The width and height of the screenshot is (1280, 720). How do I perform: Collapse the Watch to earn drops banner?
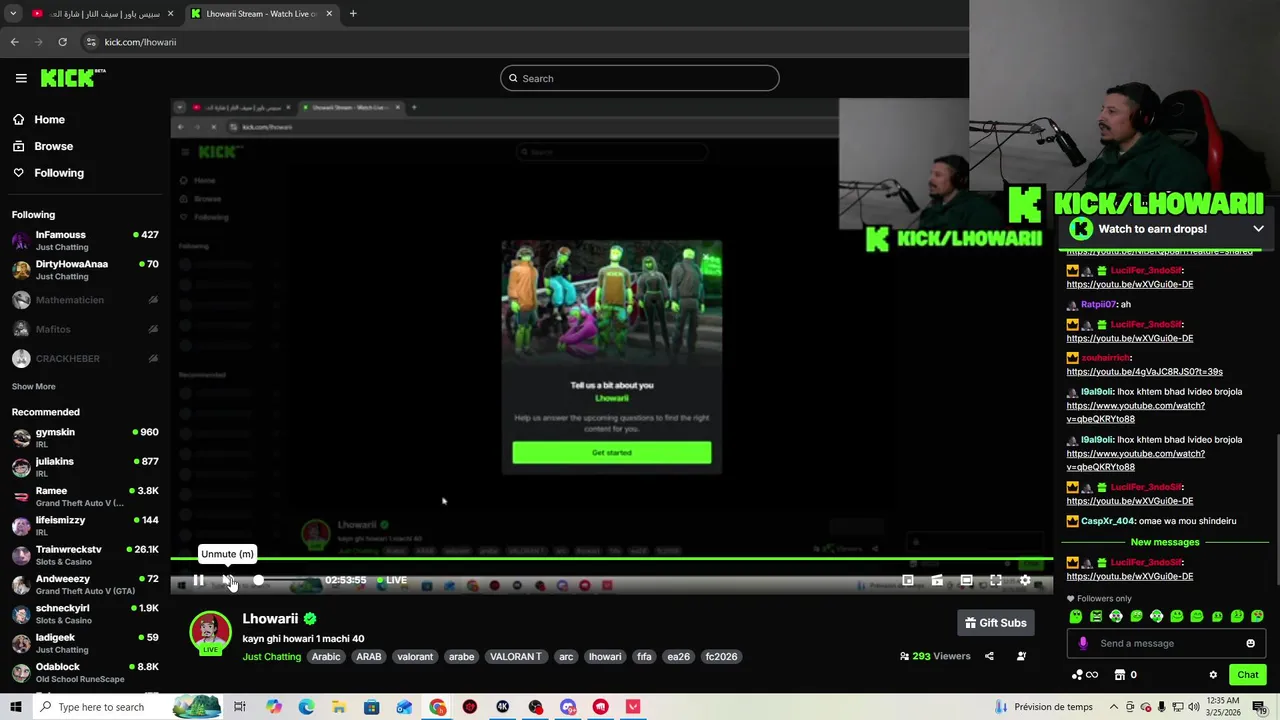point(1258,229)
